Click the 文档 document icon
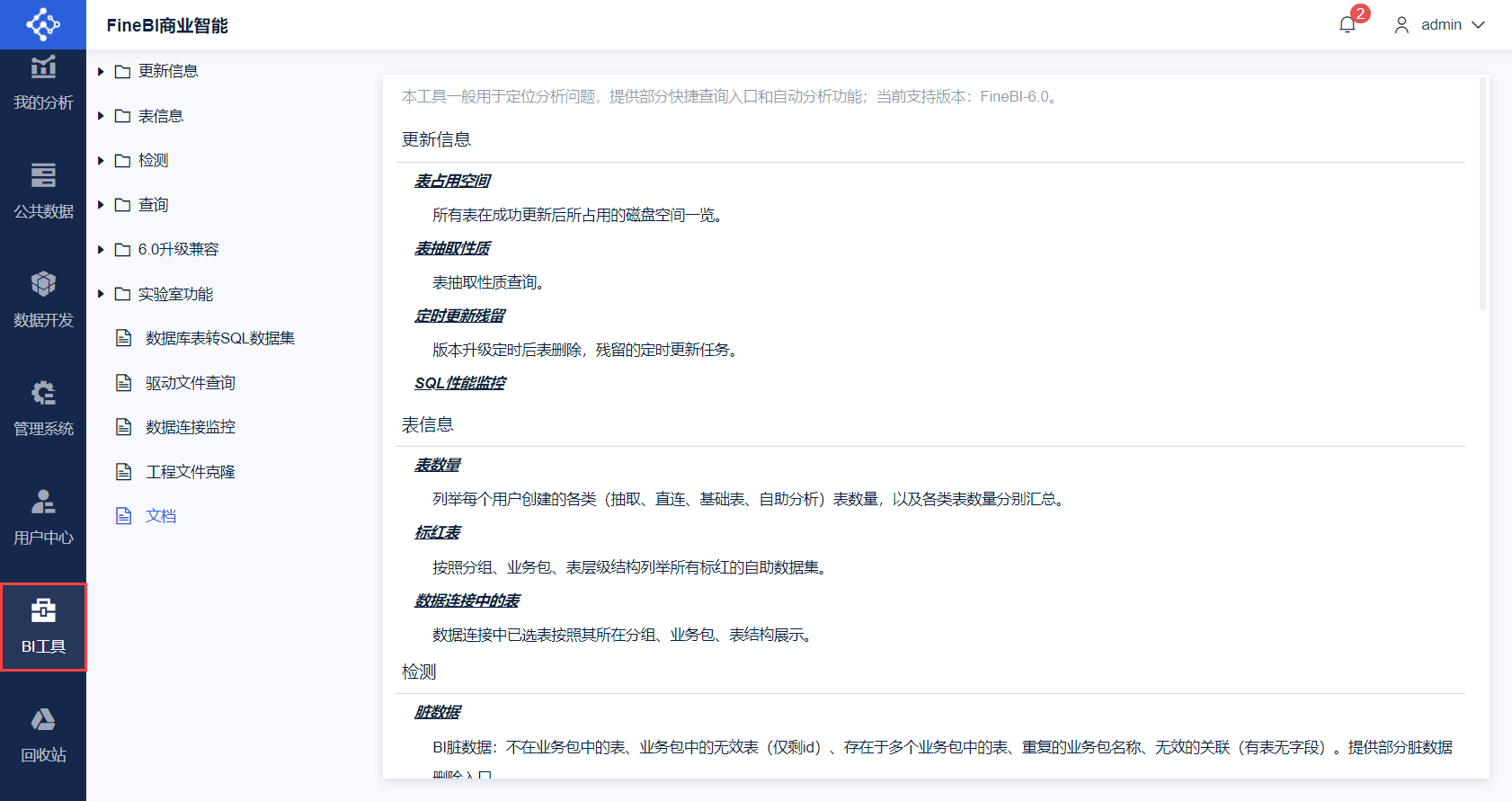 click(x=124, y=516)
